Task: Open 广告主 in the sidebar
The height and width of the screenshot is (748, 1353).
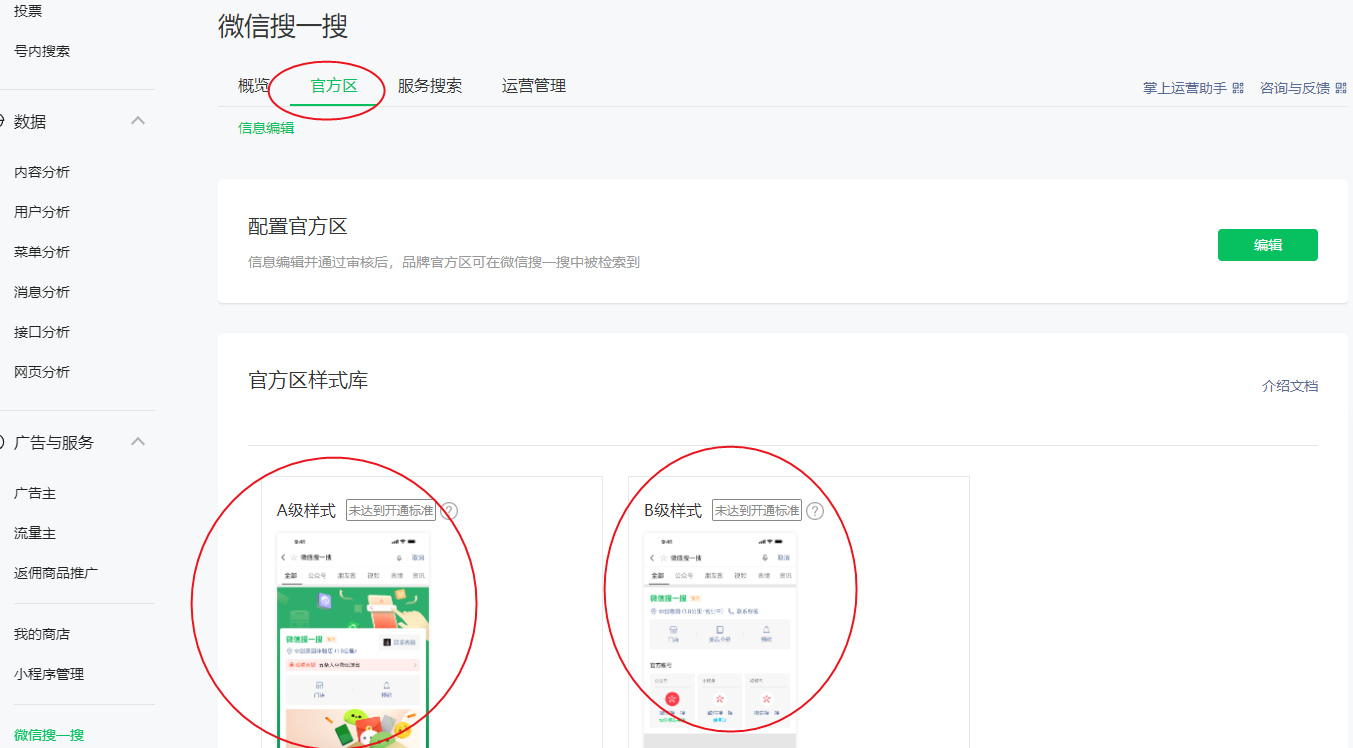Action: pos(35,493)
